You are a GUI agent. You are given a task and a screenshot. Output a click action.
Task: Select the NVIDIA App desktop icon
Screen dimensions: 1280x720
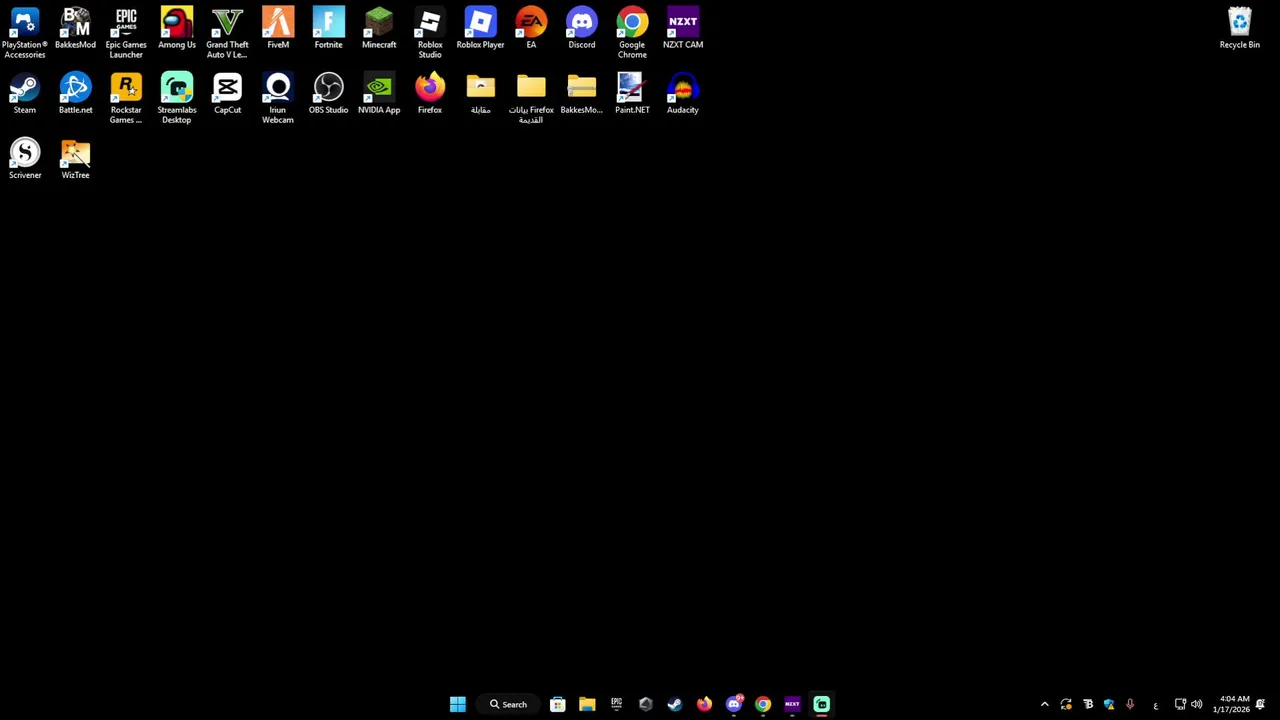coord(379,93)
